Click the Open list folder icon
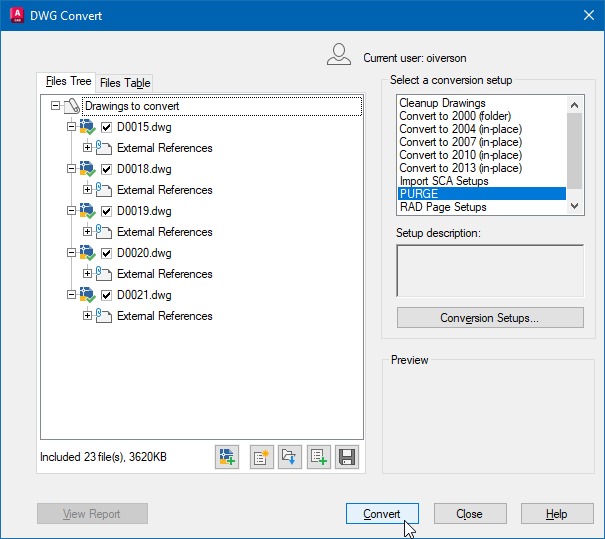This screenshot has width=605, height=539. pos(290,457)
